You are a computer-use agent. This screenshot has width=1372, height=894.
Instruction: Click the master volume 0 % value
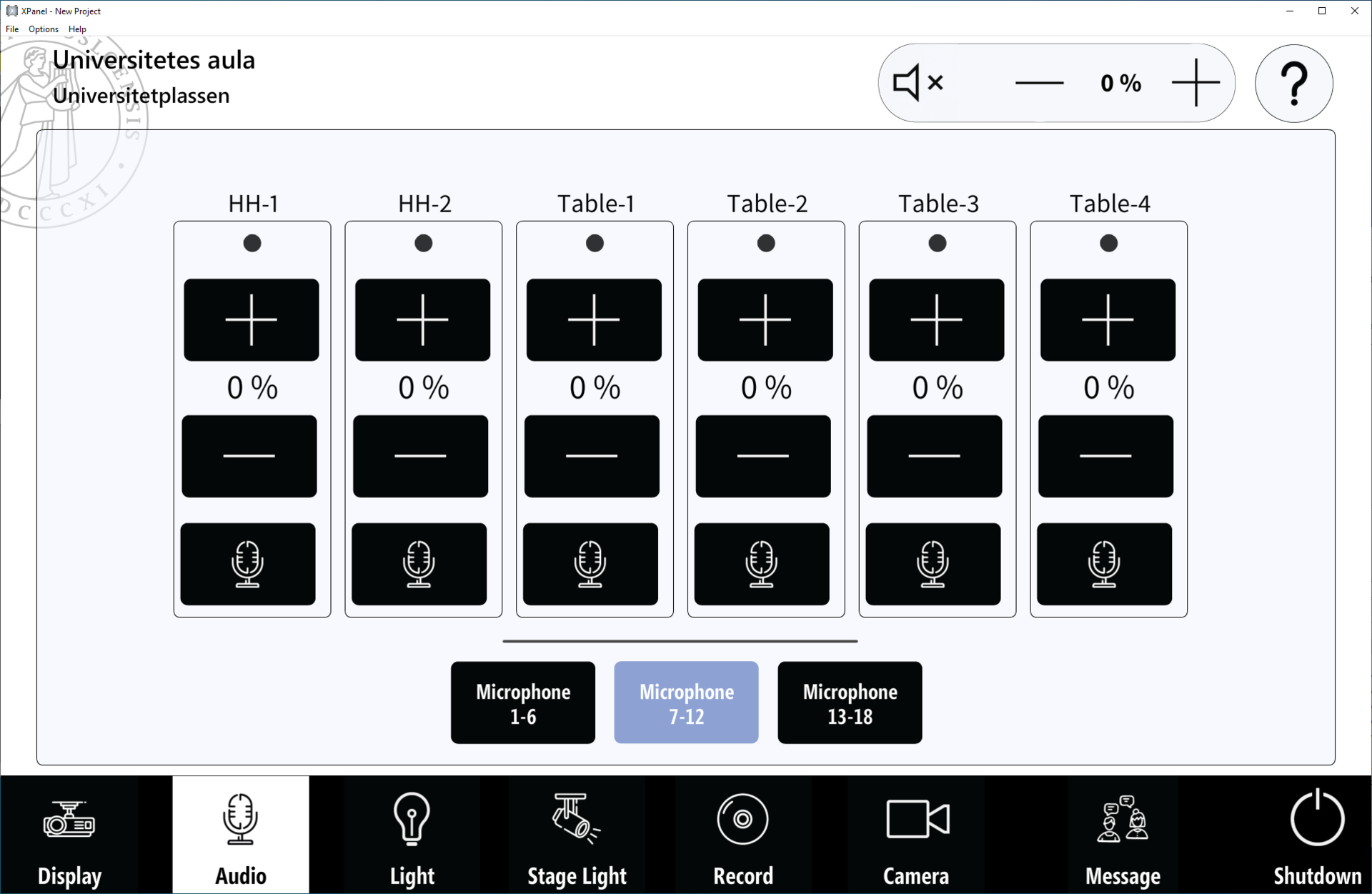pos(1120,83)
